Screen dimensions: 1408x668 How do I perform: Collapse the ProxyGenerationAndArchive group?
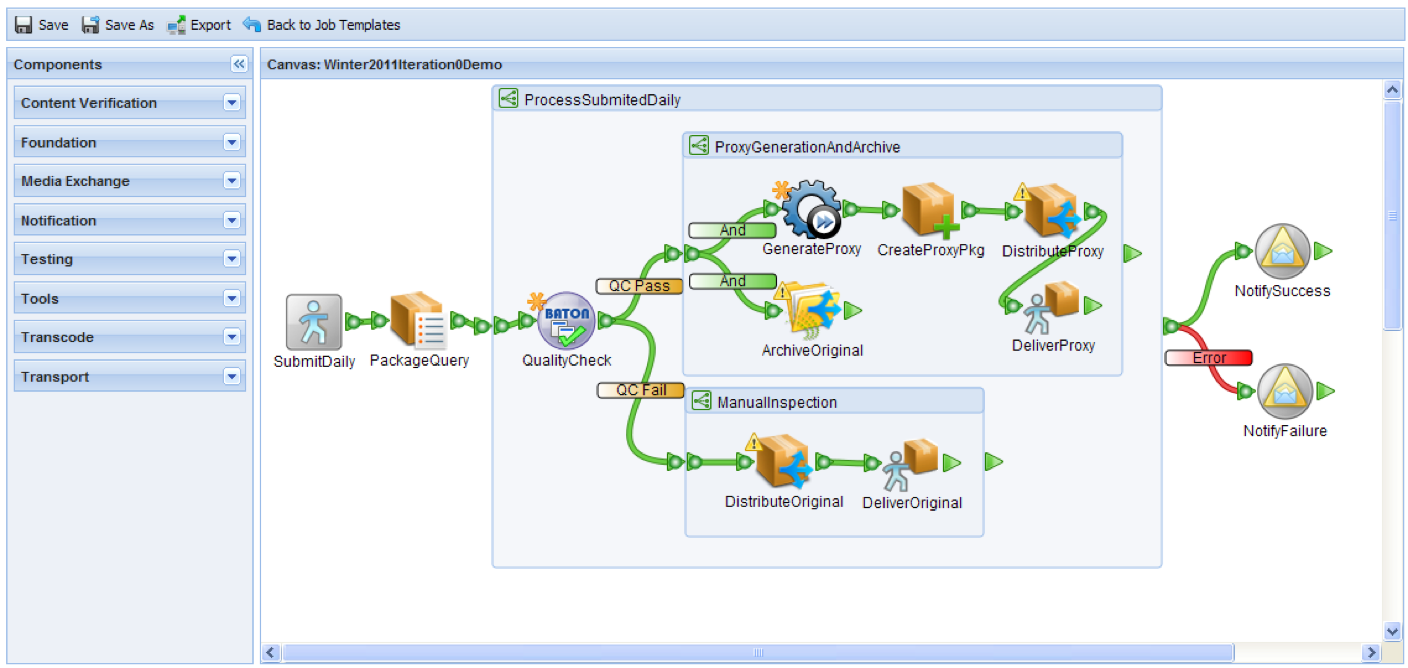click(x=698, y=145)
